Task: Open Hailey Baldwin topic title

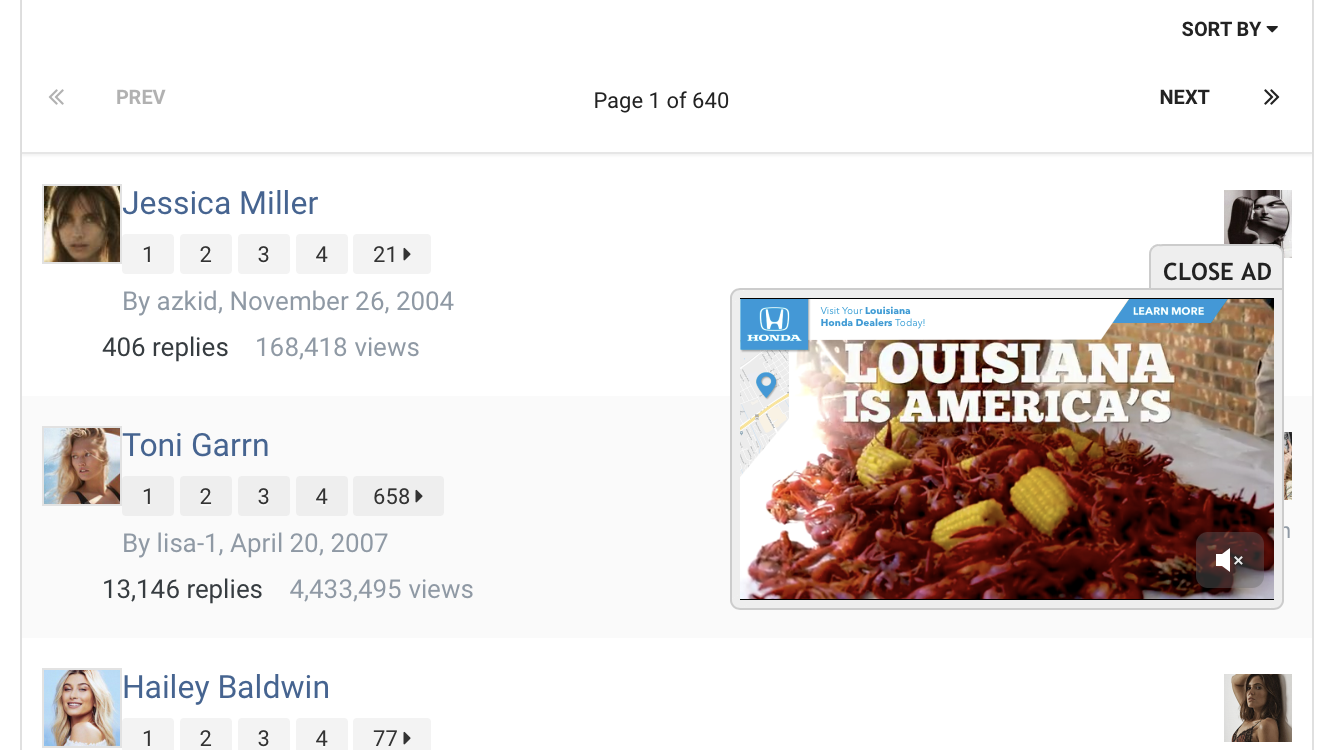Action: pyautogui.click(x=226, y=687)
